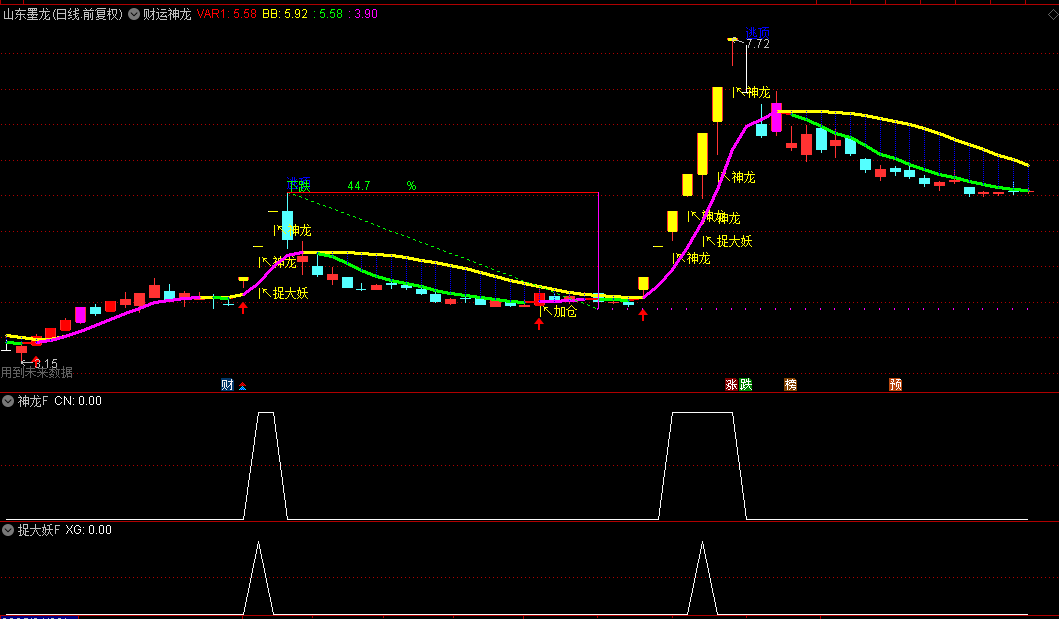Click the 3.15 low price marker
Screen dimensions: 1059x619
pyautogui.click(x=45, y=364)
